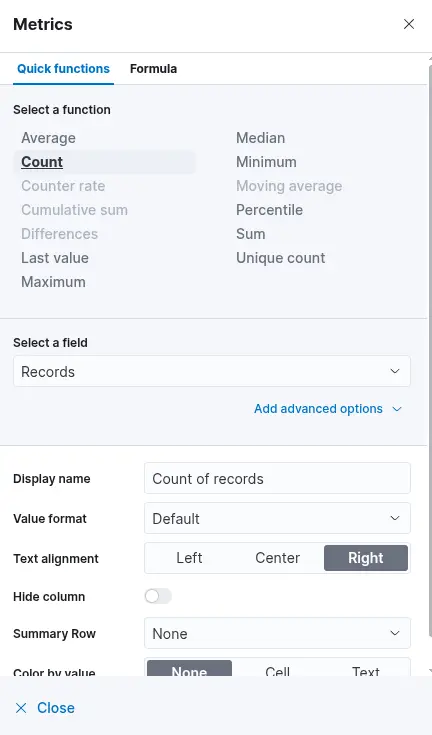Image resolution: width=432 pixels, height=735 pixels.
Task: Set text alignment to Center
Action: coord(277,558)
